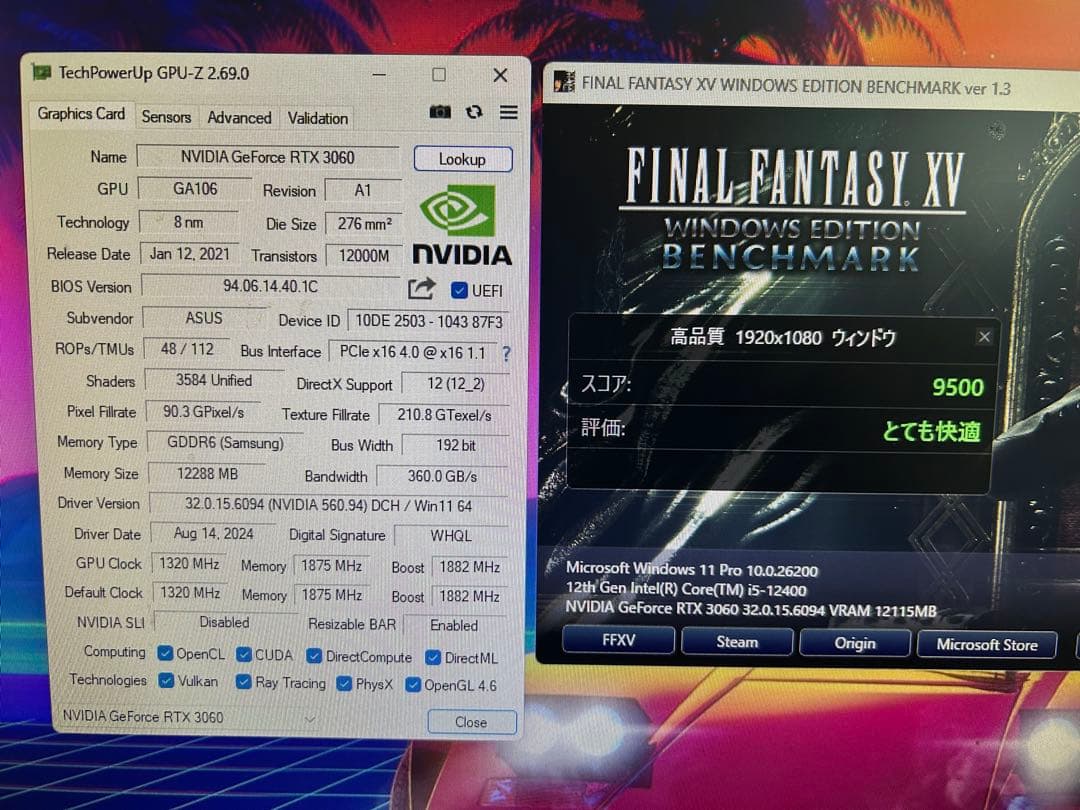Click the Driver Version field
The width and height of the screenshot is (1080, 810).
click(329, 506)
